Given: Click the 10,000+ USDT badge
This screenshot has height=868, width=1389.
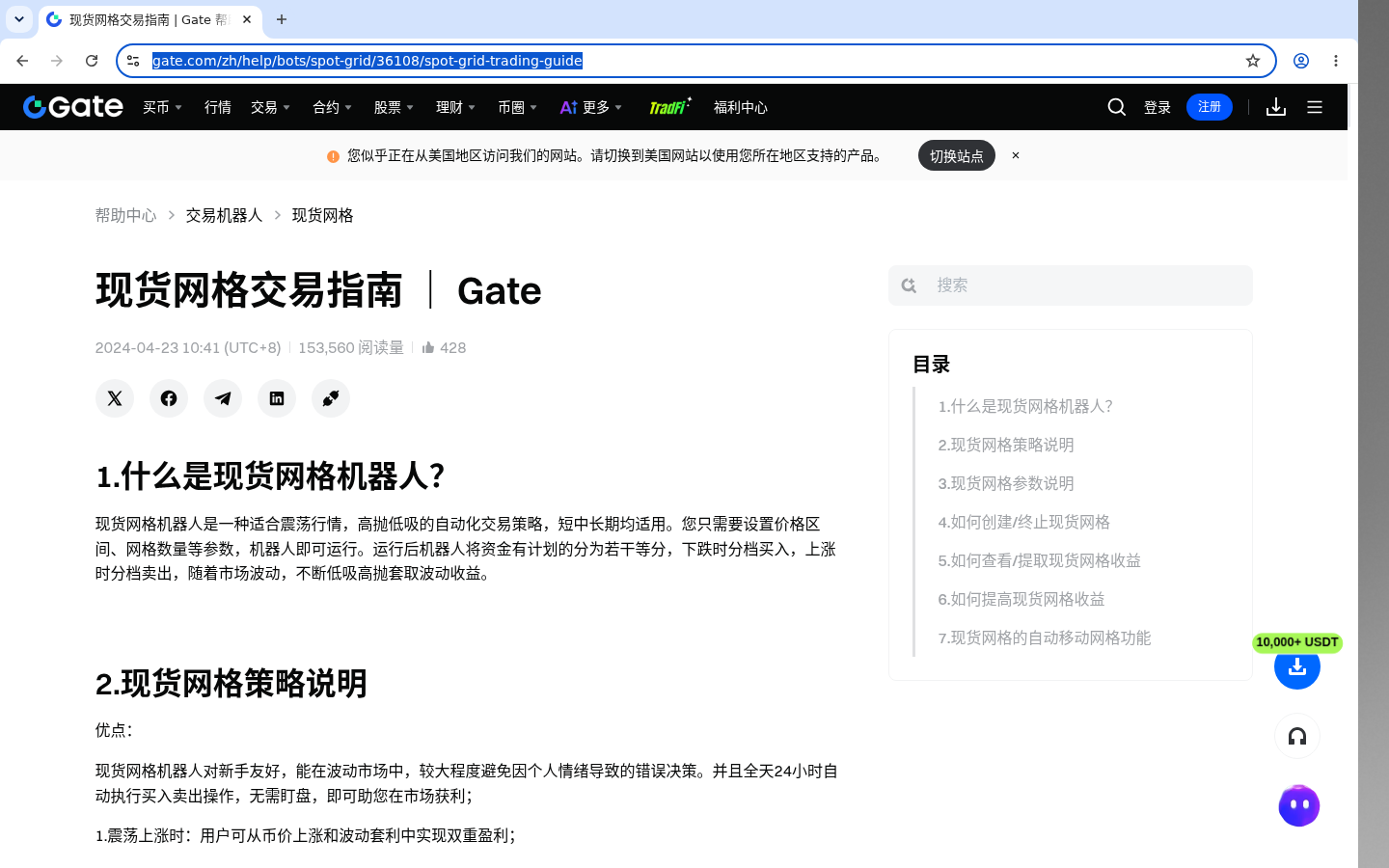Looking at the screenshot, I should coord(1297,642).
